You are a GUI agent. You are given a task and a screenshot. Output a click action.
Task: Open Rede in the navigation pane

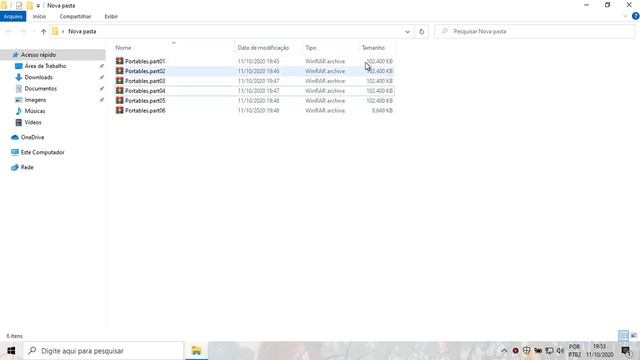(x=27, y=167)
